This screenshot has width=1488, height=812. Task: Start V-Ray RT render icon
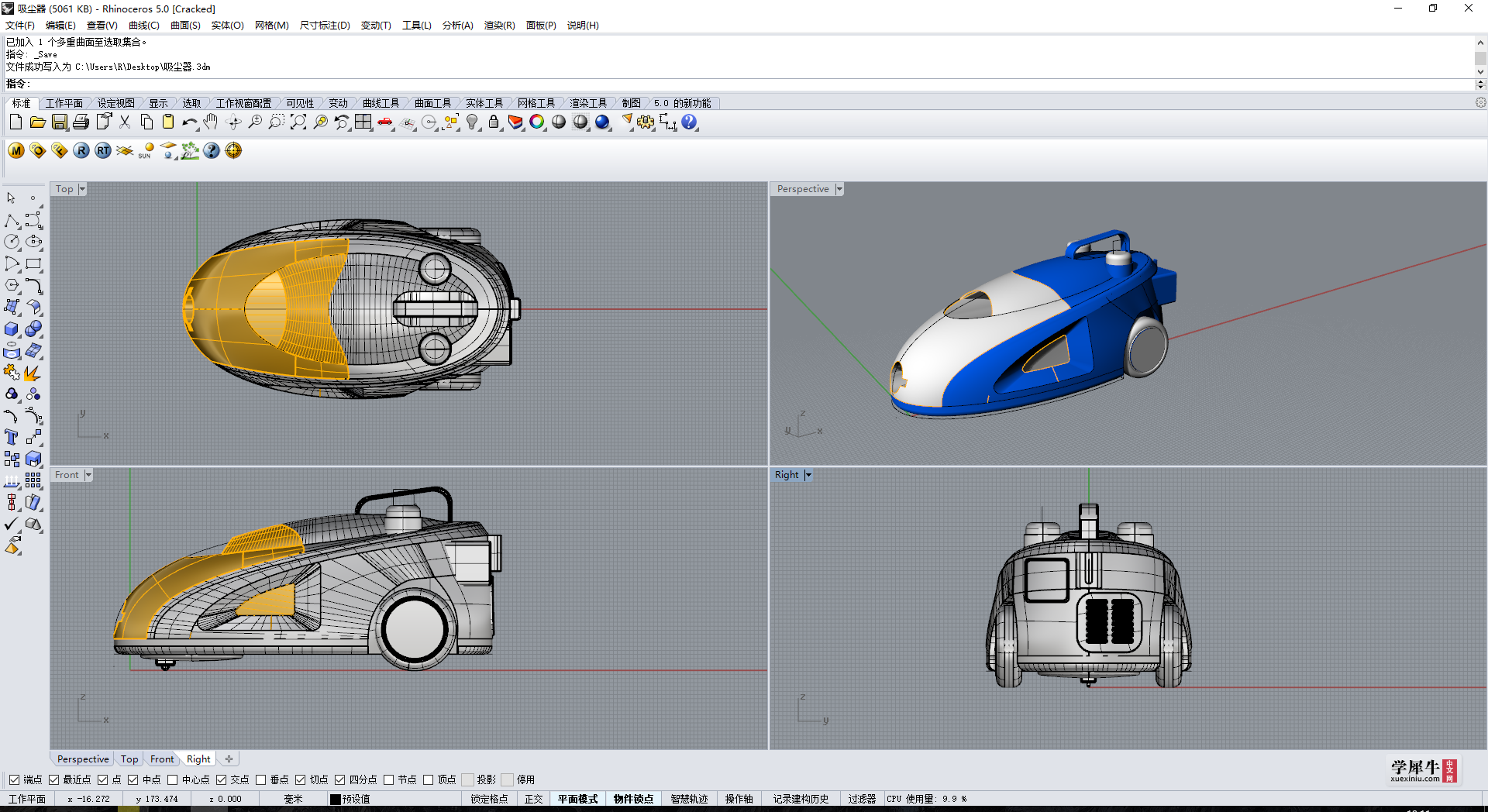click(103, 150)
